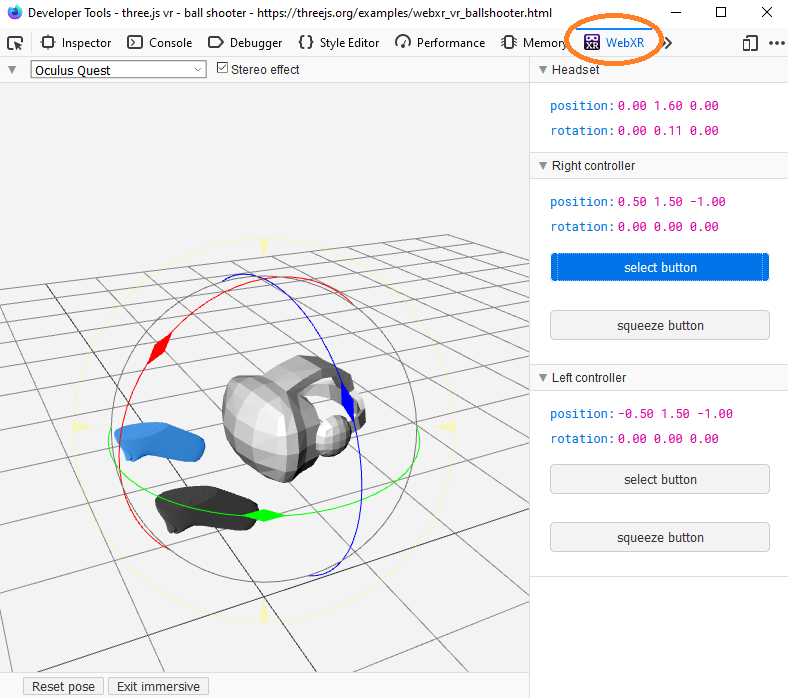Image resolution: width=788 pixels, height=698 pixels.
Task: Click the Console tab icon
Action: coord(135,43)
